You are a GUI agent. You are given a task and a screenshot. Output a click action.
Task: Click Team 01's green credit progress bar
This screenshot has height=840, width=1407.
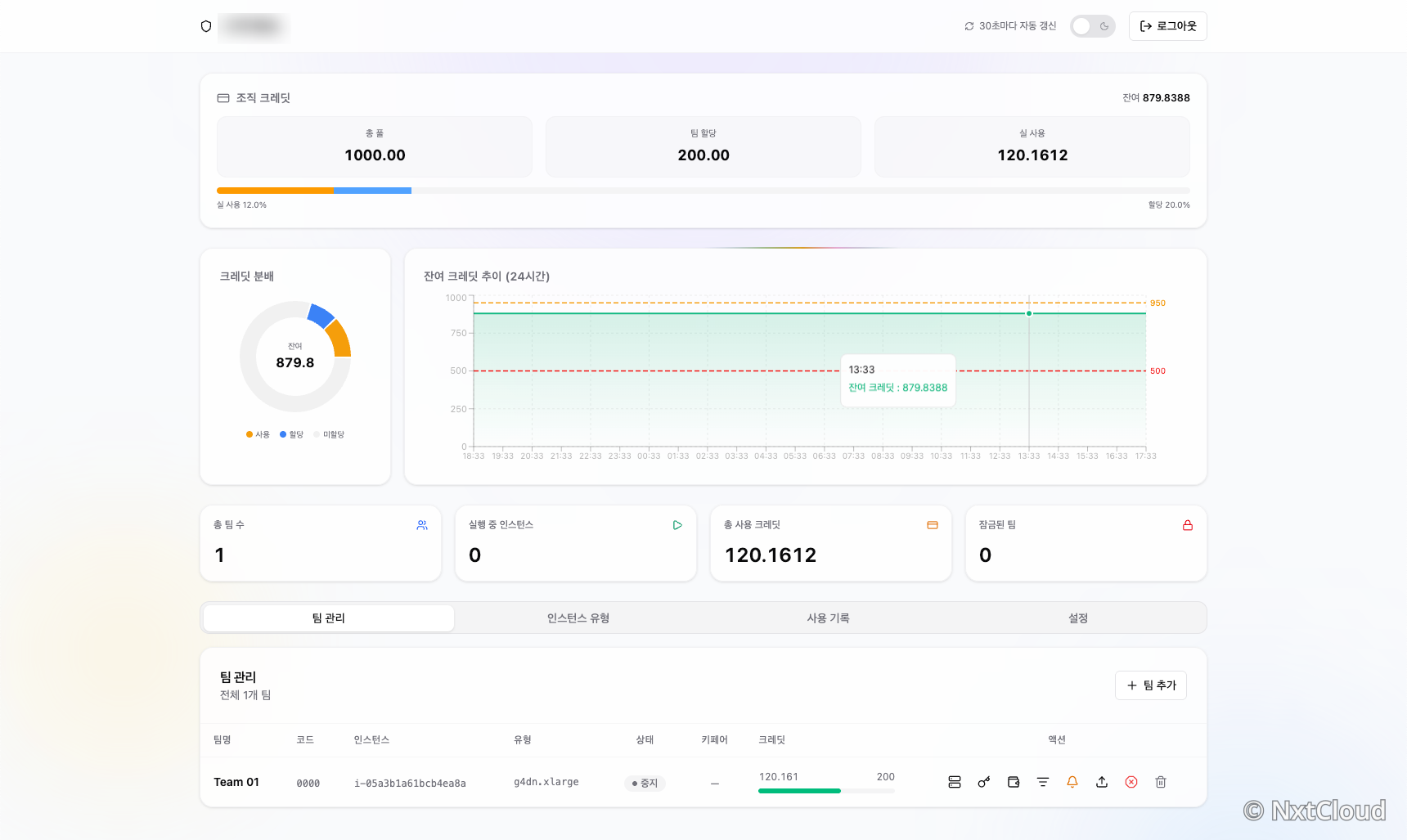click(x=826, y=791)
